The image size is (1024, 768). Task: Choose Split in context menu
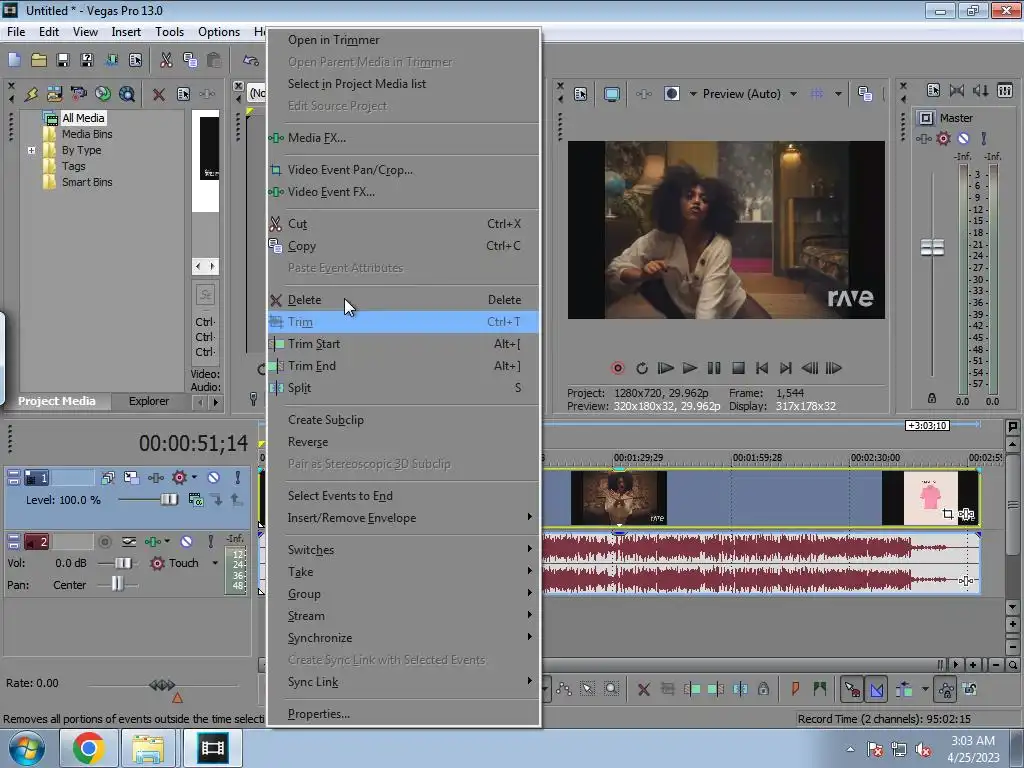[403, 388]
